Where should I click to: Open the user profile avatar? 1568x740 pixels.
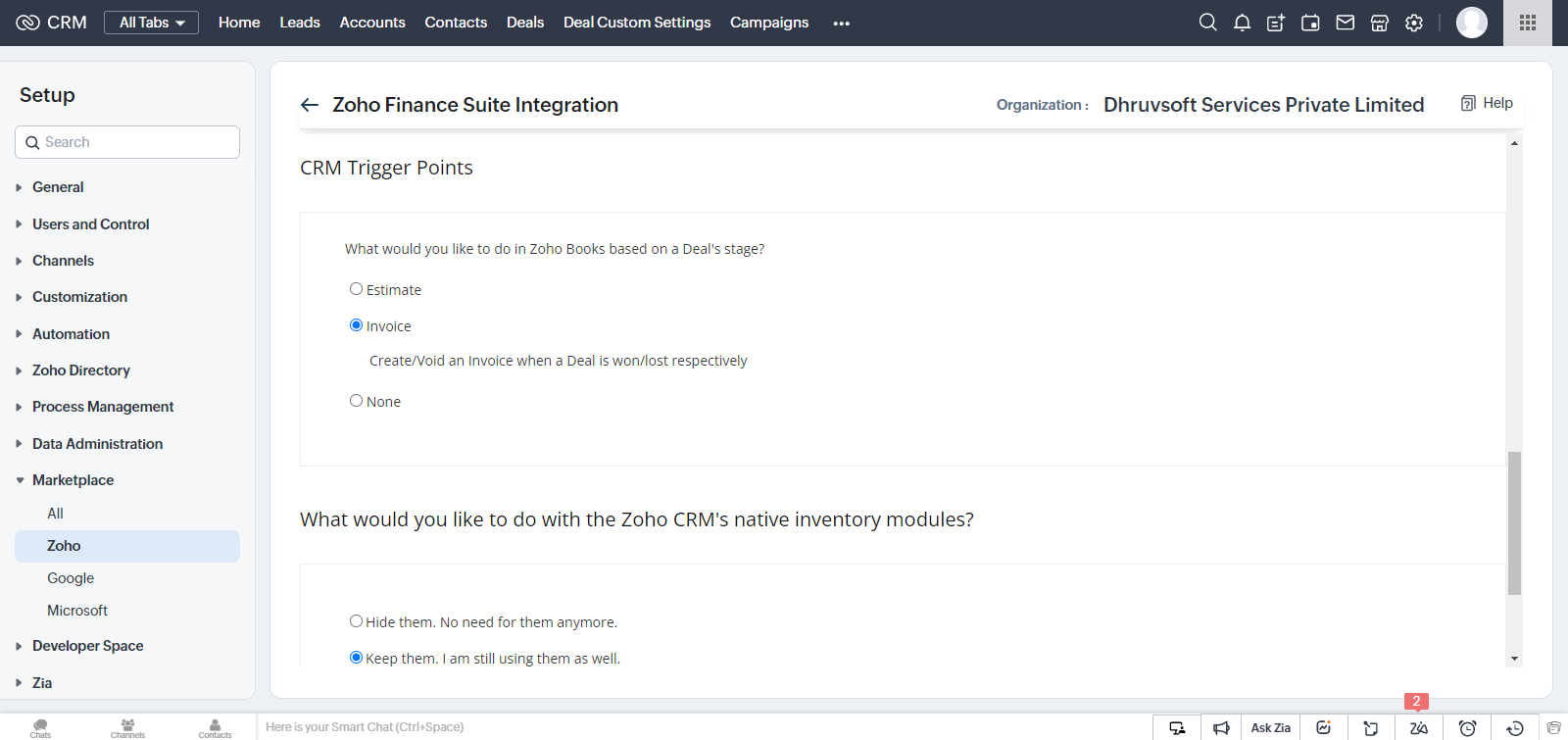pyautogui.click(x=1471, y=23)
